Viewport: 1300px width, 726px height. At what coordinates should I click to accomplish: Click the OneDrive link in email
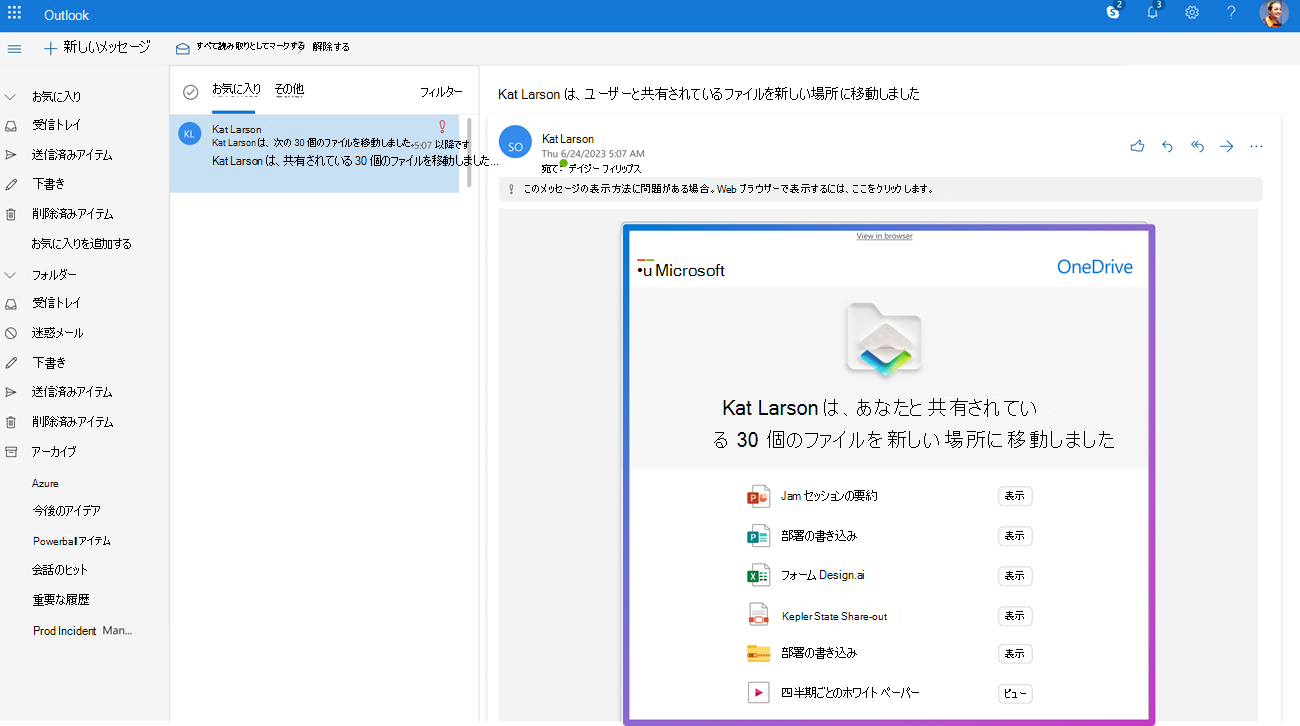[x=1095, y=267]
